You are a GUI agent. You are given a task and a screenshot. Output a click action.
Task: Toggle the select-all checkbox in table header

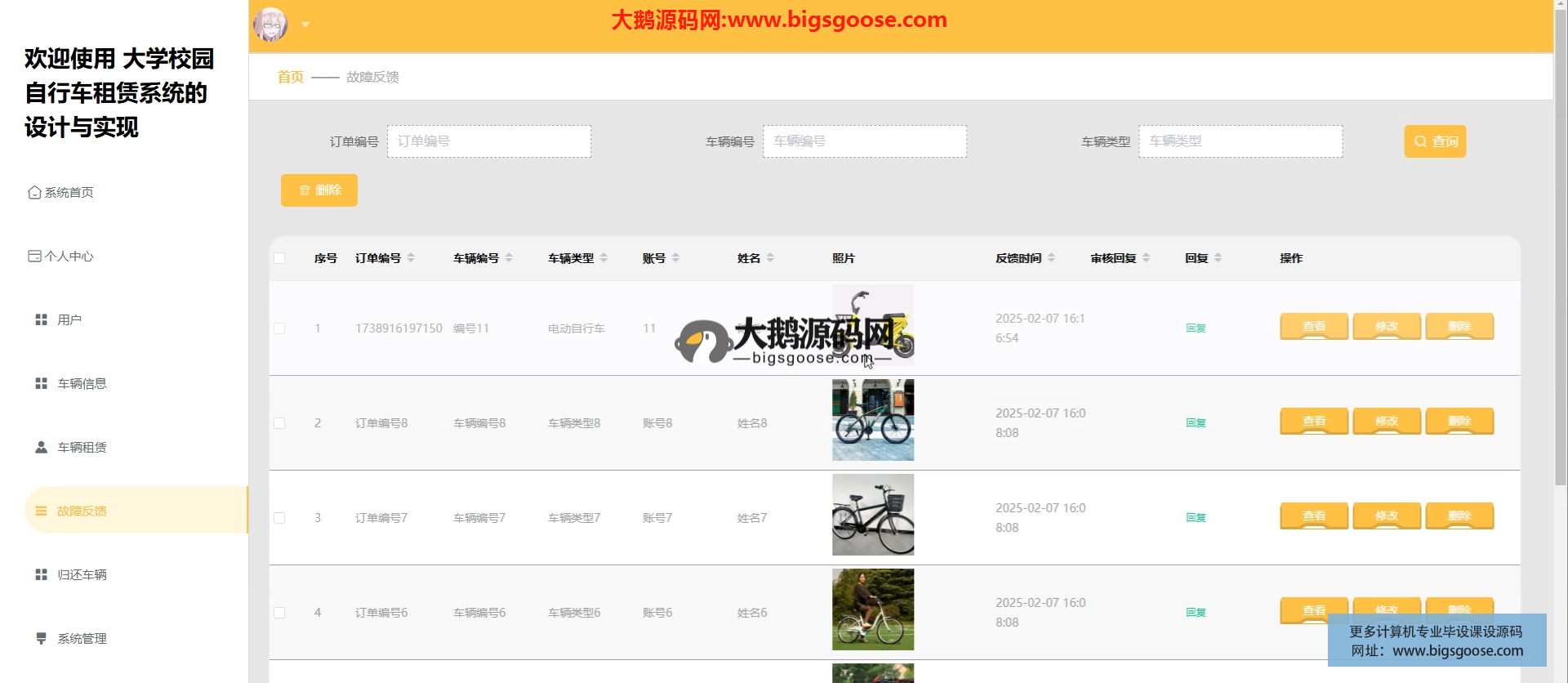(x=279, y=258)
